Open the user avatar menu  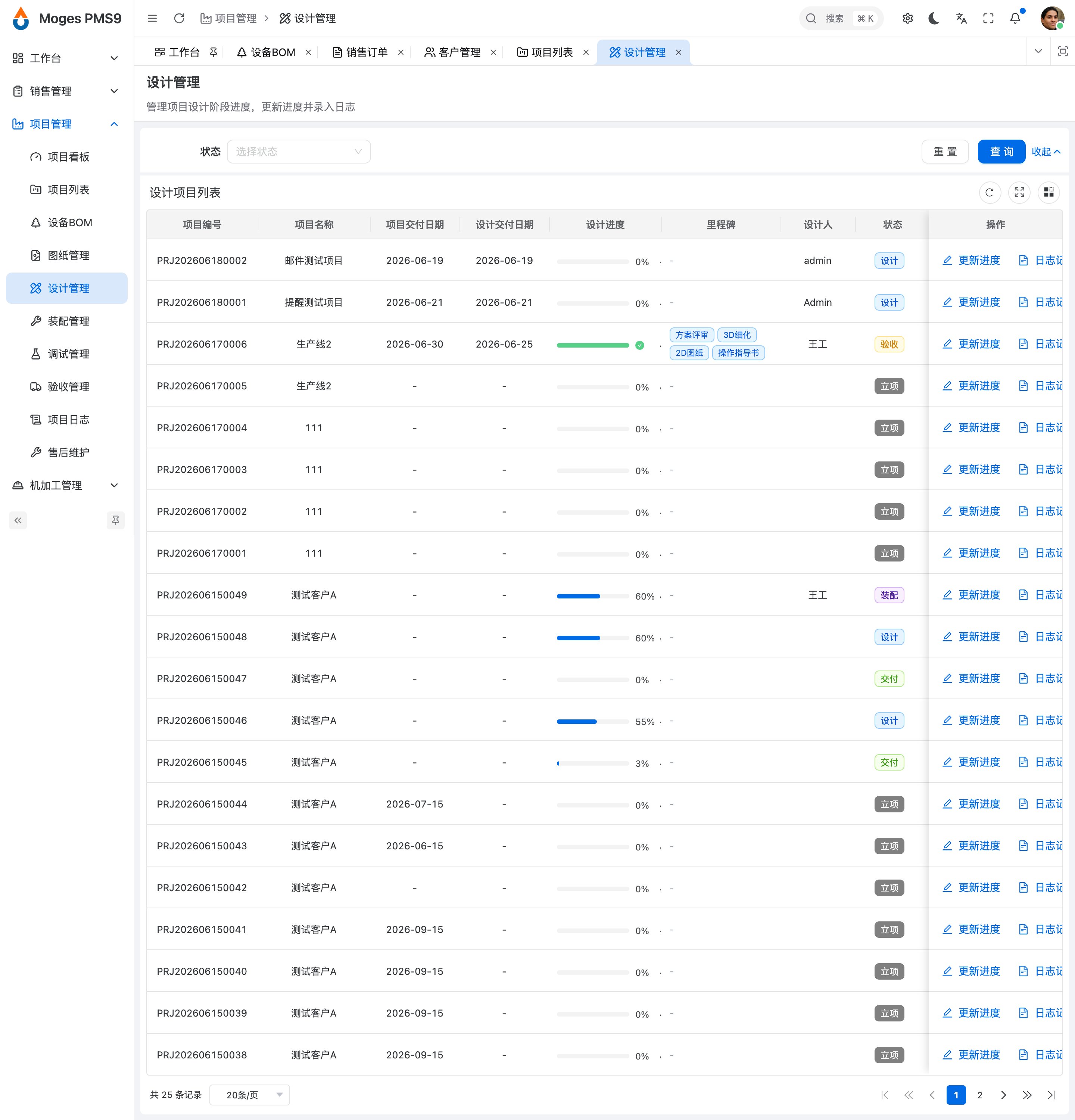click(1051, 18)
